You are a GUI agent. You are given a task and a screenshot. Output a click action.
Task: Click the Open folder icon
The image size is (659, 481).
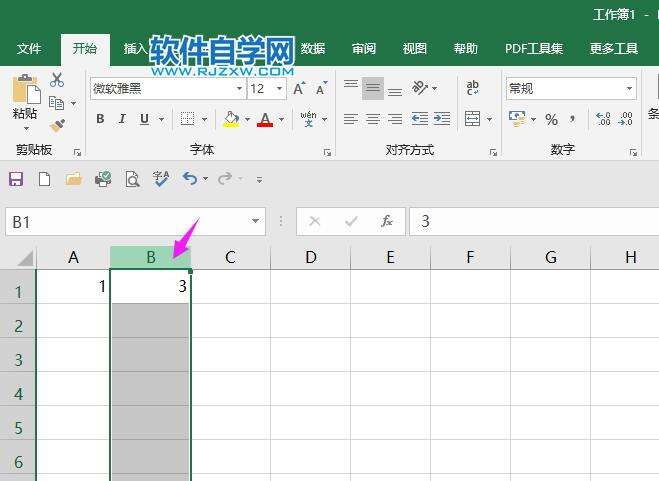click(x=74, y=179)
